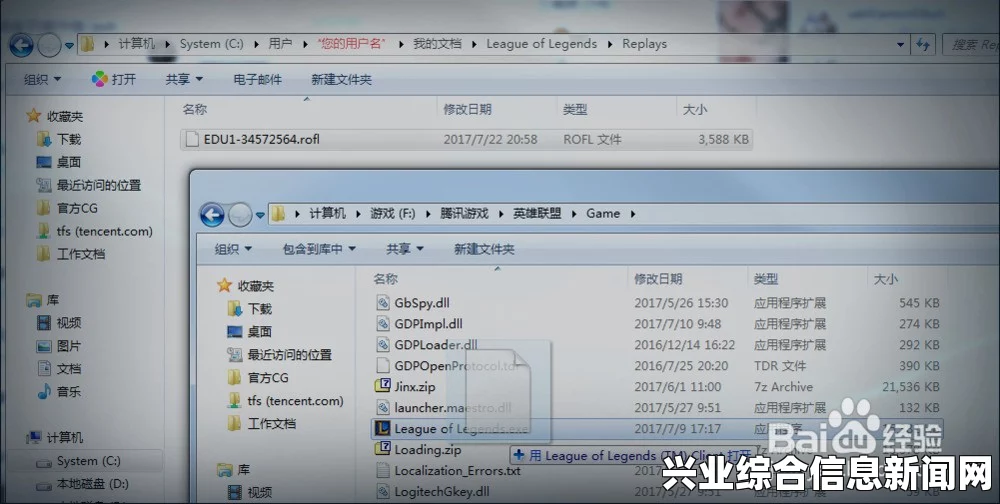Image resolution: width=1000 pixels, height=504 pixels.
Task: Select GDPOpenProtocol.tdr file icon
Action: click(x=383, y=366)
